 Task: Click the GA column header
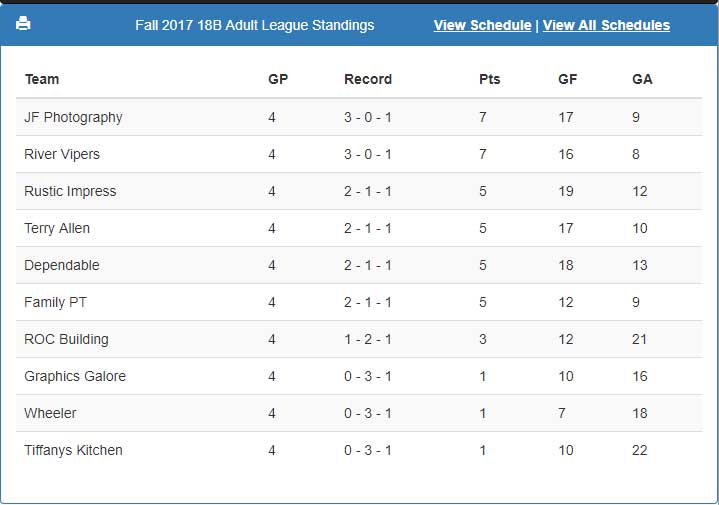[642, 79]
